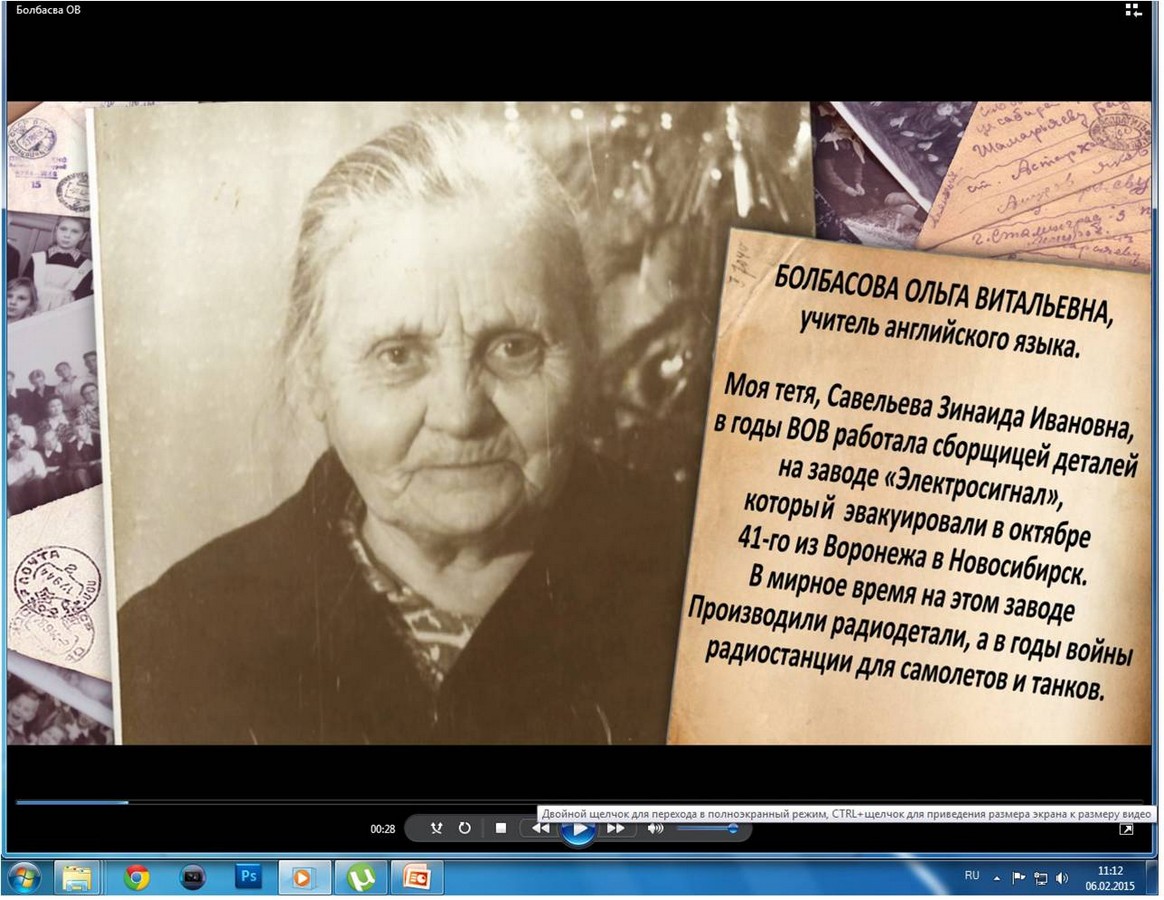Toggle repeat playback mode
Image resolution: width=1164 pixels, height=900 pixels.
[465, 828]
